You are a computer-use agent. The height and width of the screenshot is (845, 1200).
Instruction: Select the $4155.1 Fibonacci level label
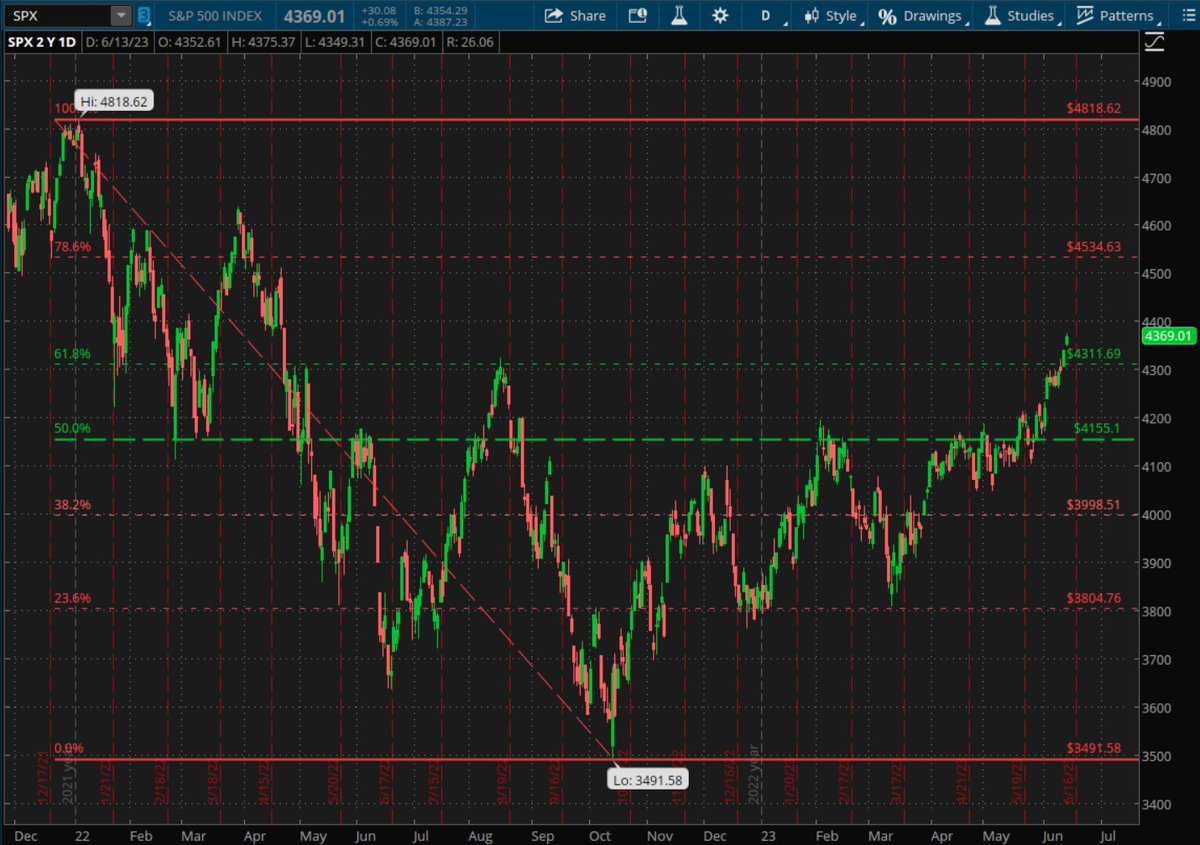(x=1097, y=428)
